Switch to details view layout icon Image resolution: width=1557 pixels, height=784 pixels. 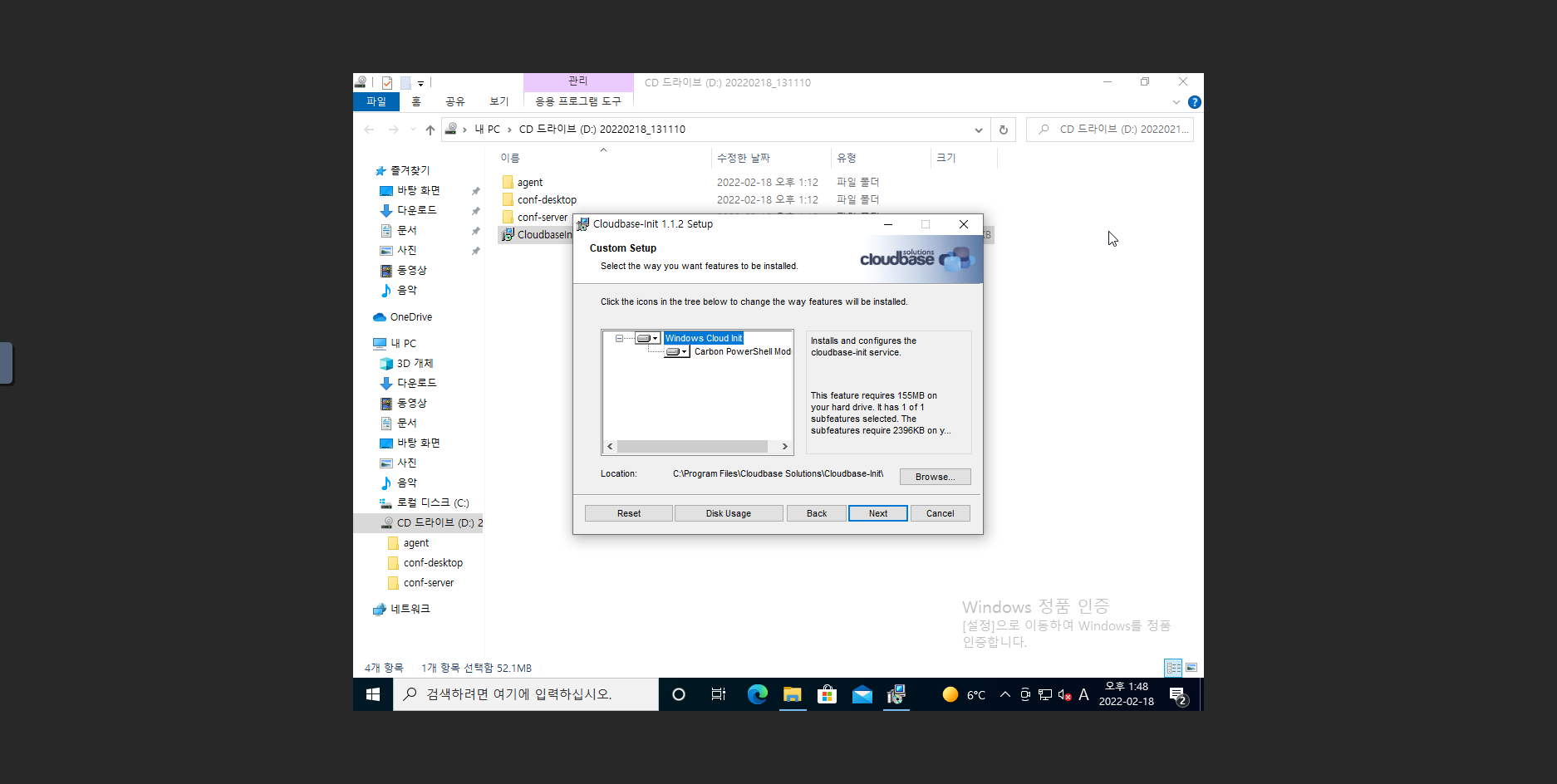(1173, 668)
